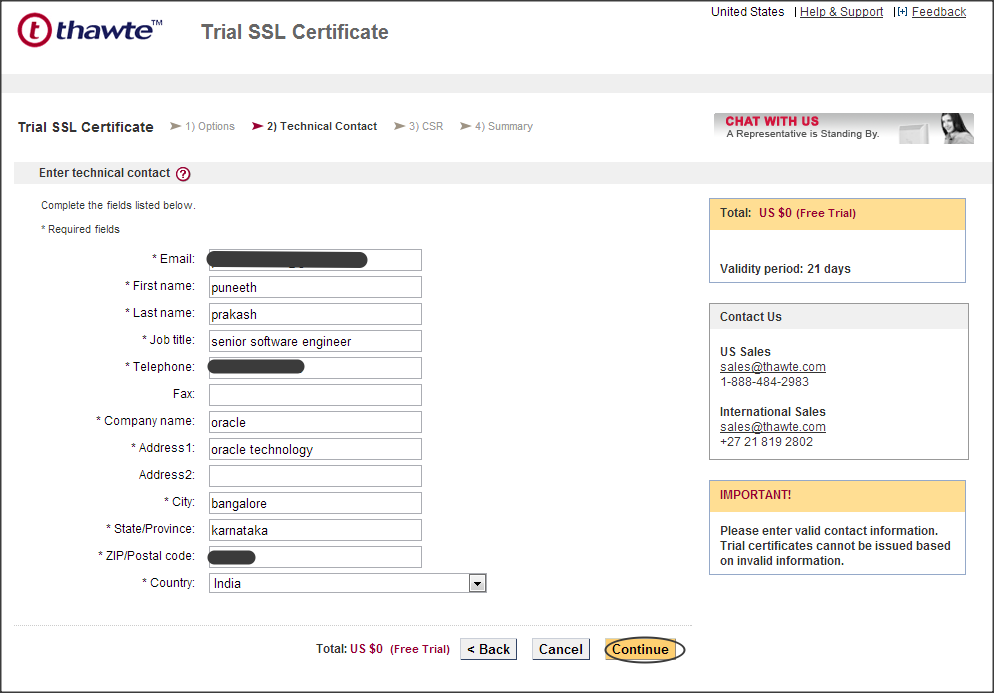Image resolution: width=994 pixels, height=693 pixels.
Task: Edit the Job title field
Action: (315, 340)
